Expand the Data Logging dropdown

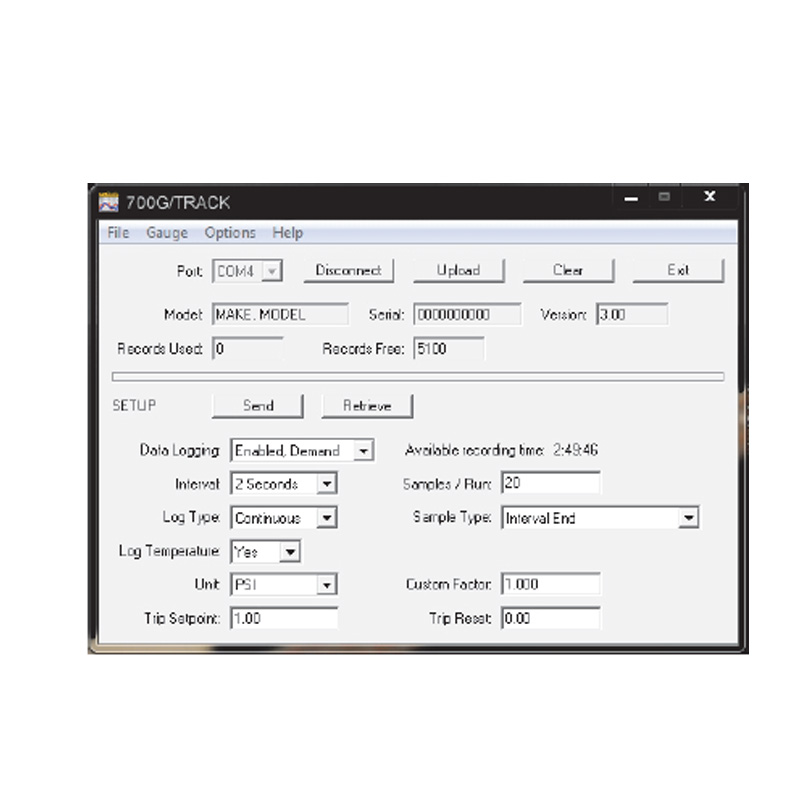[364, 450]
